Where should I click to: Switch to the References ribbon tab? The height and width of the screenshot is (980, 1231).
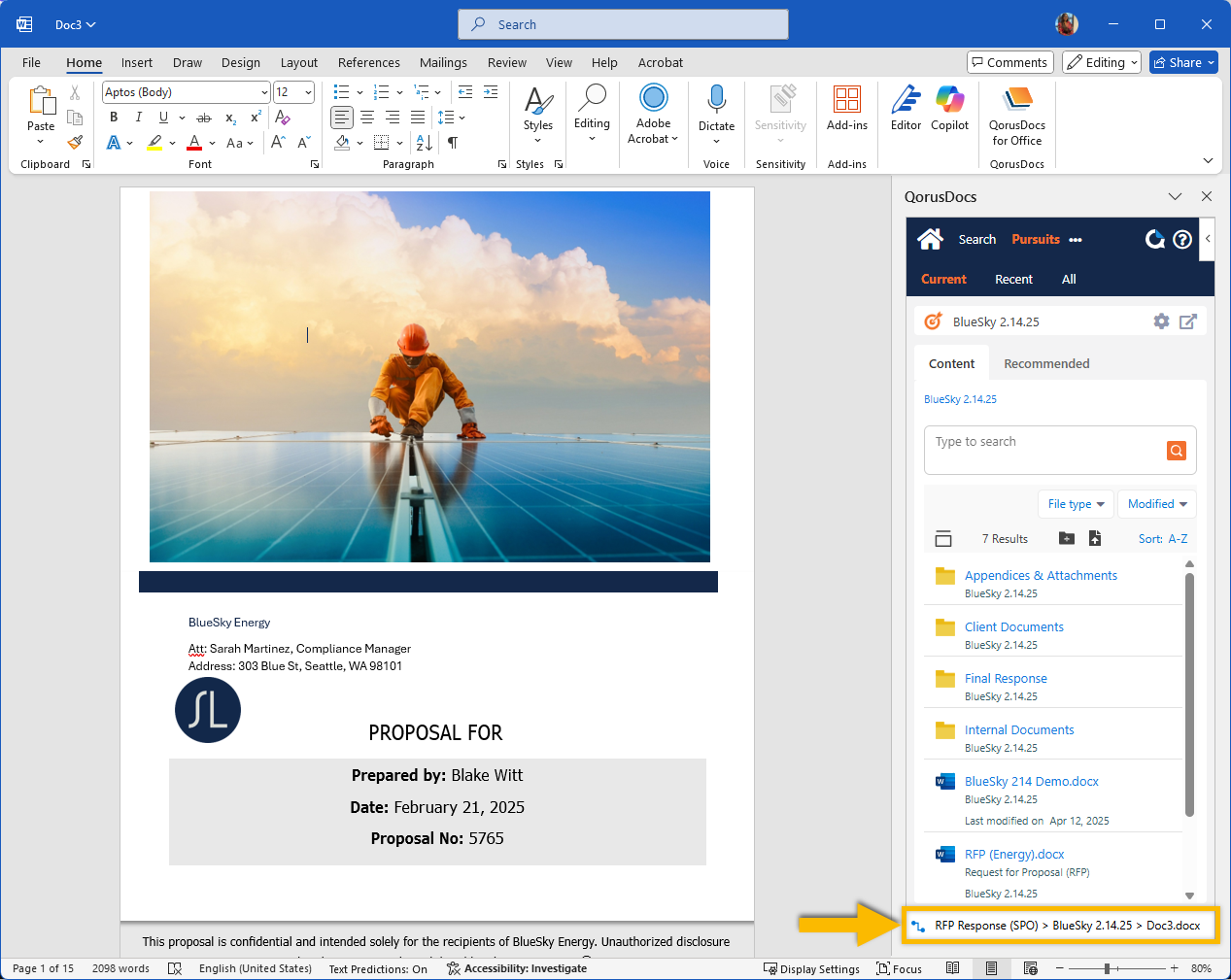[x=368, y=62]
